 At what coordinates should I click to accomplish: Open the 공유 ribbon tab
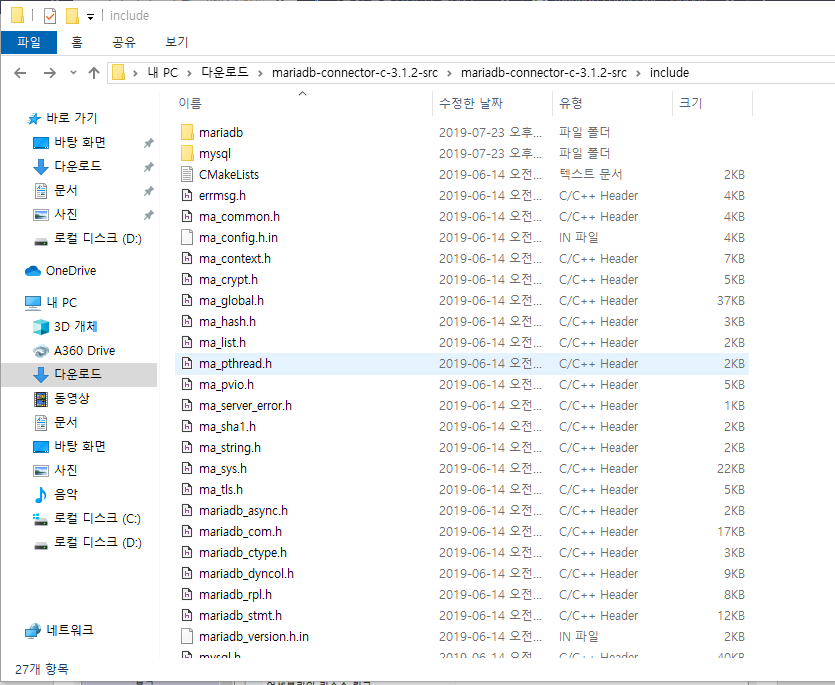[124, 43]
